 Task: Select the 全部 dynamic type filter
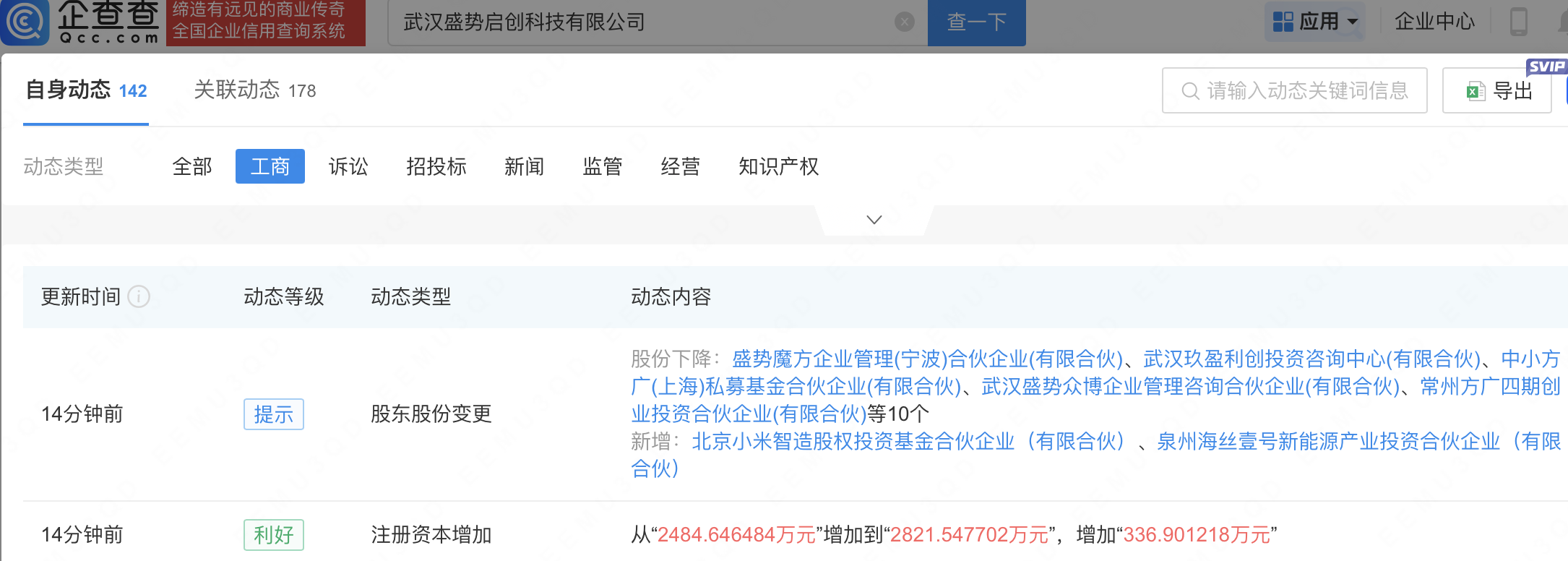[x=192, y=167]
